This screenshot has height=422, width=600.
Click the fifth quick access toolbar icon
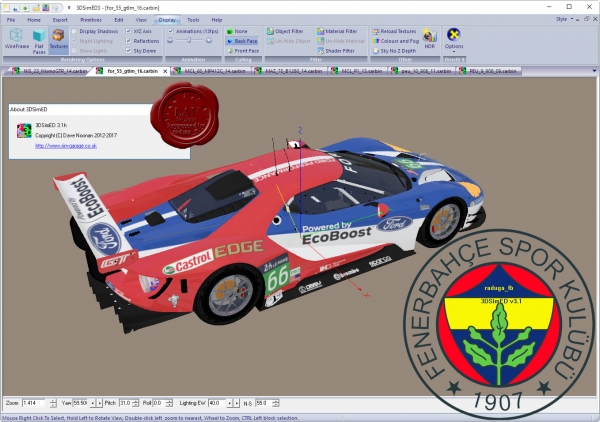point(46,8)
